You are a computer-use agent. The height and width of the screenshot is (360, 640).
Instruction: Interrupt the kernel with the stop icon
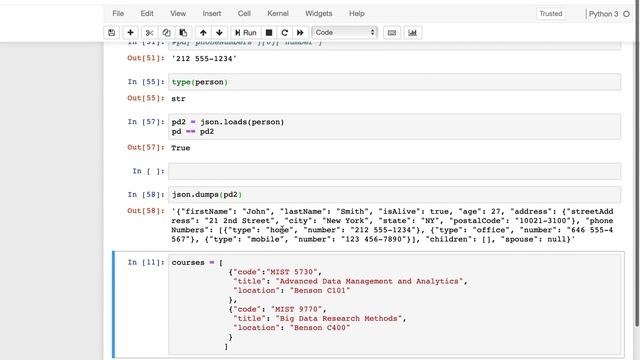point(269,33)
